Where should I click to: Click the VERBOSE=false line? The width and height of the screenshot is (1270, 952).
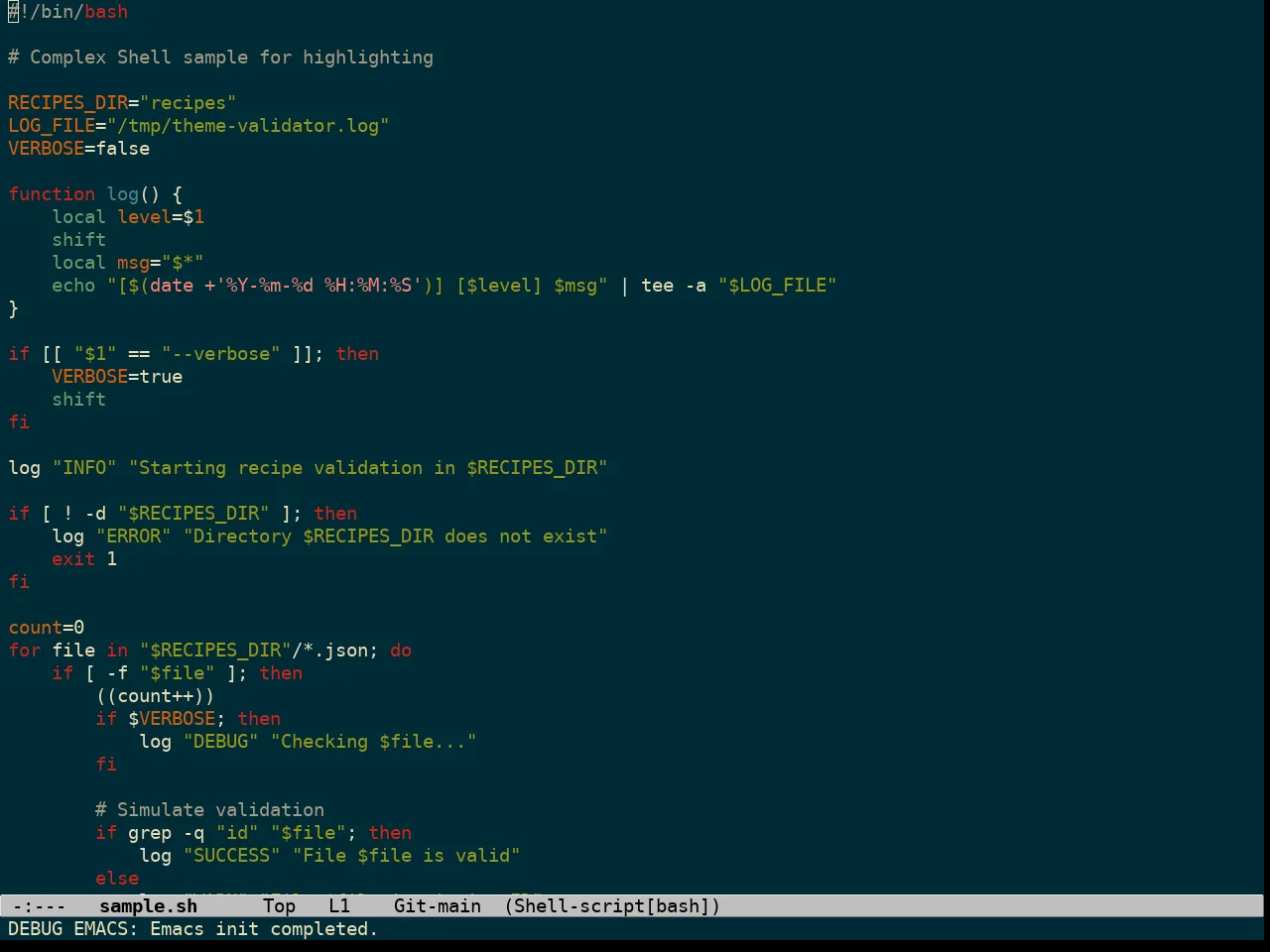coord(79,149)
